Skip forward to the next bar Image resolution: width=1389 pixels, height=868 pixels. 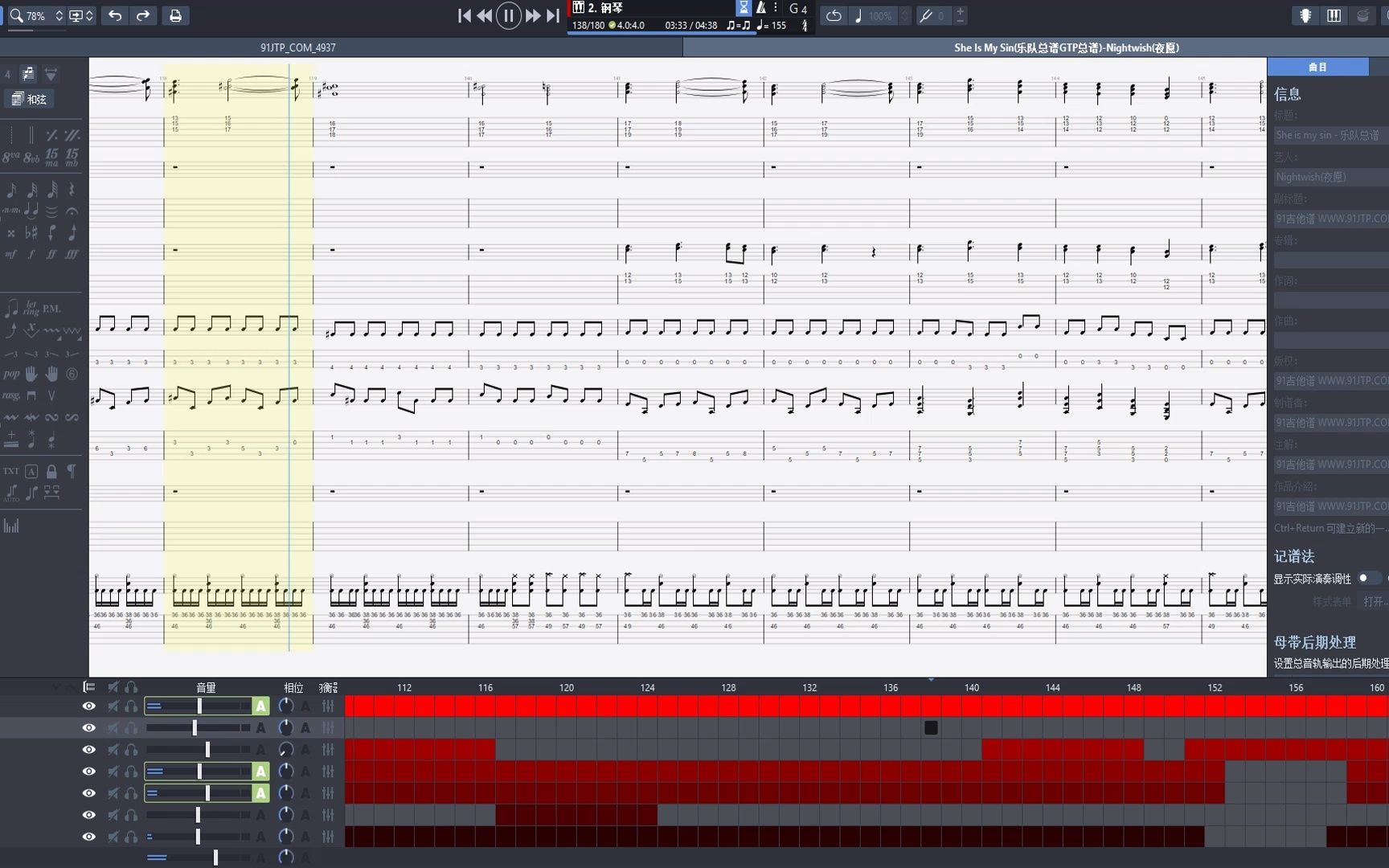[533, 15]
